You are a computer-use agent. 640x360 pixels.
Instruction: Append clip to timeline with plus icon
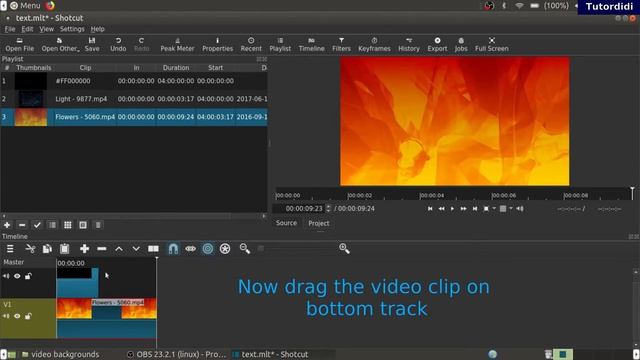[x=84, y=249]
